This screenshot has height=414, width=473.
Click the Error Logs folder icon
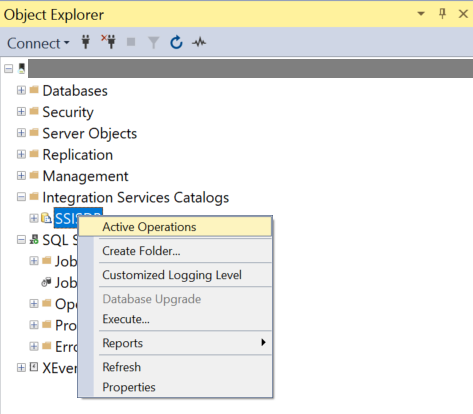coord(47,345)
